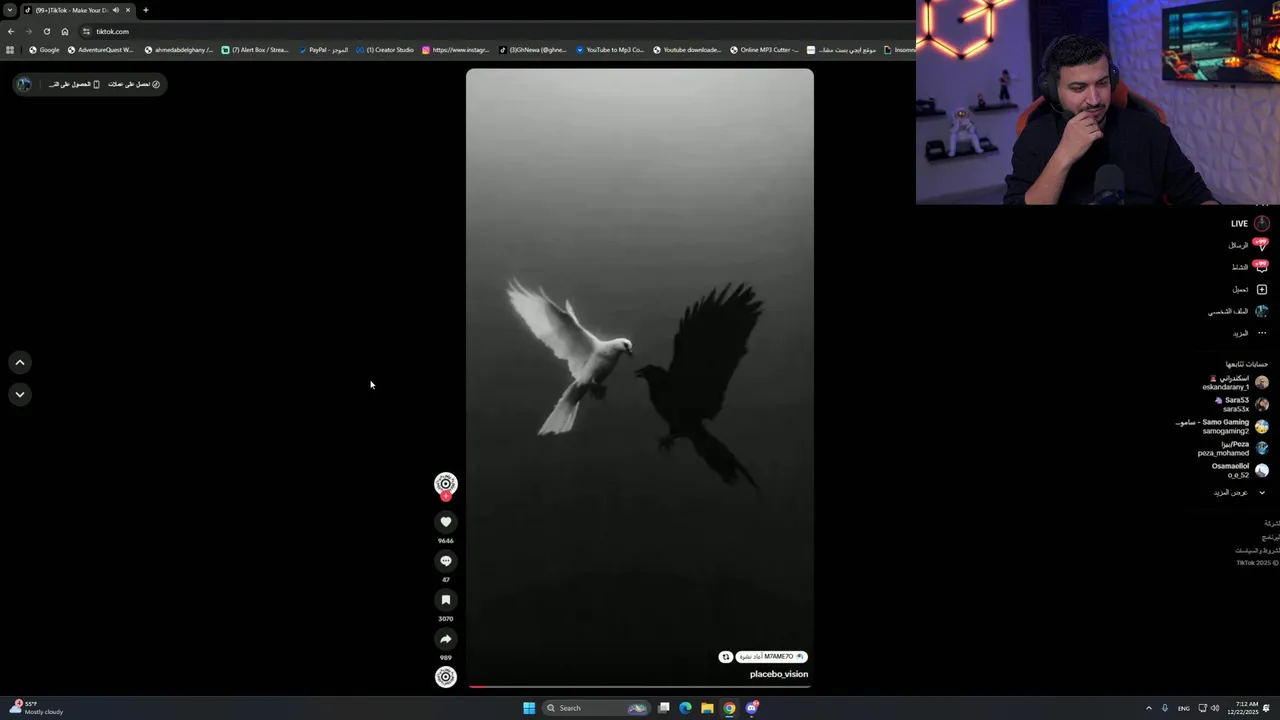The image size is (1280, 720).
Task: Open the LIVE sidebar item
Action: click(x=1250, y=224)
